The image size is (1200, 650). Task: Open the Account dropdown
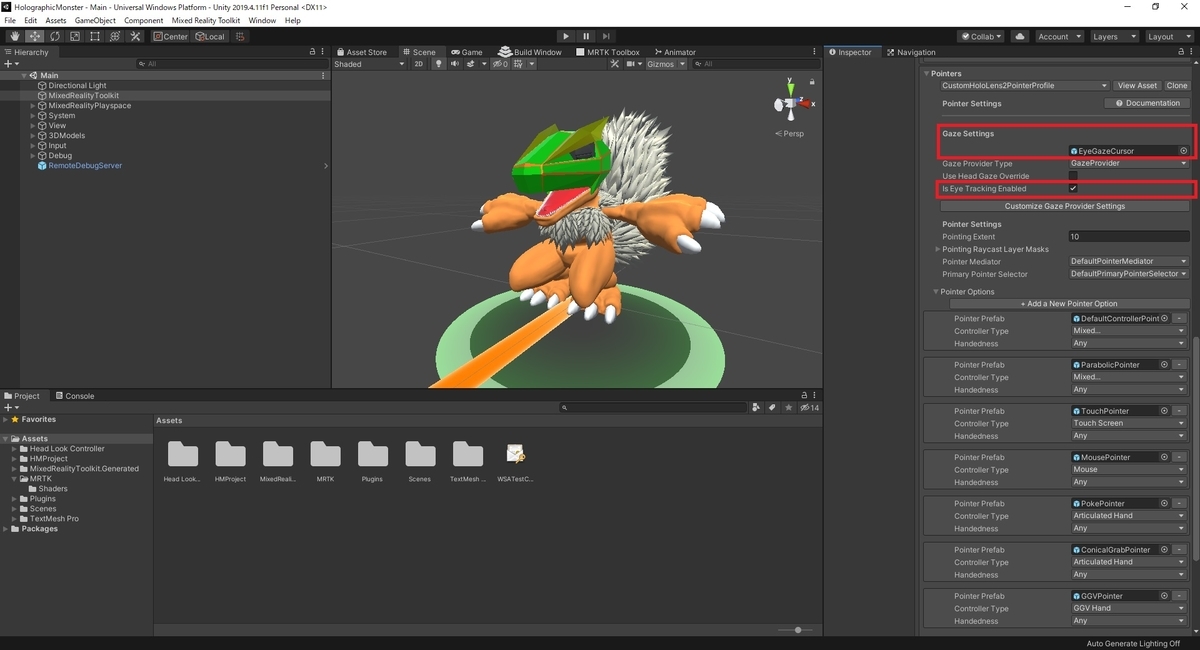tap(1058, 36)
